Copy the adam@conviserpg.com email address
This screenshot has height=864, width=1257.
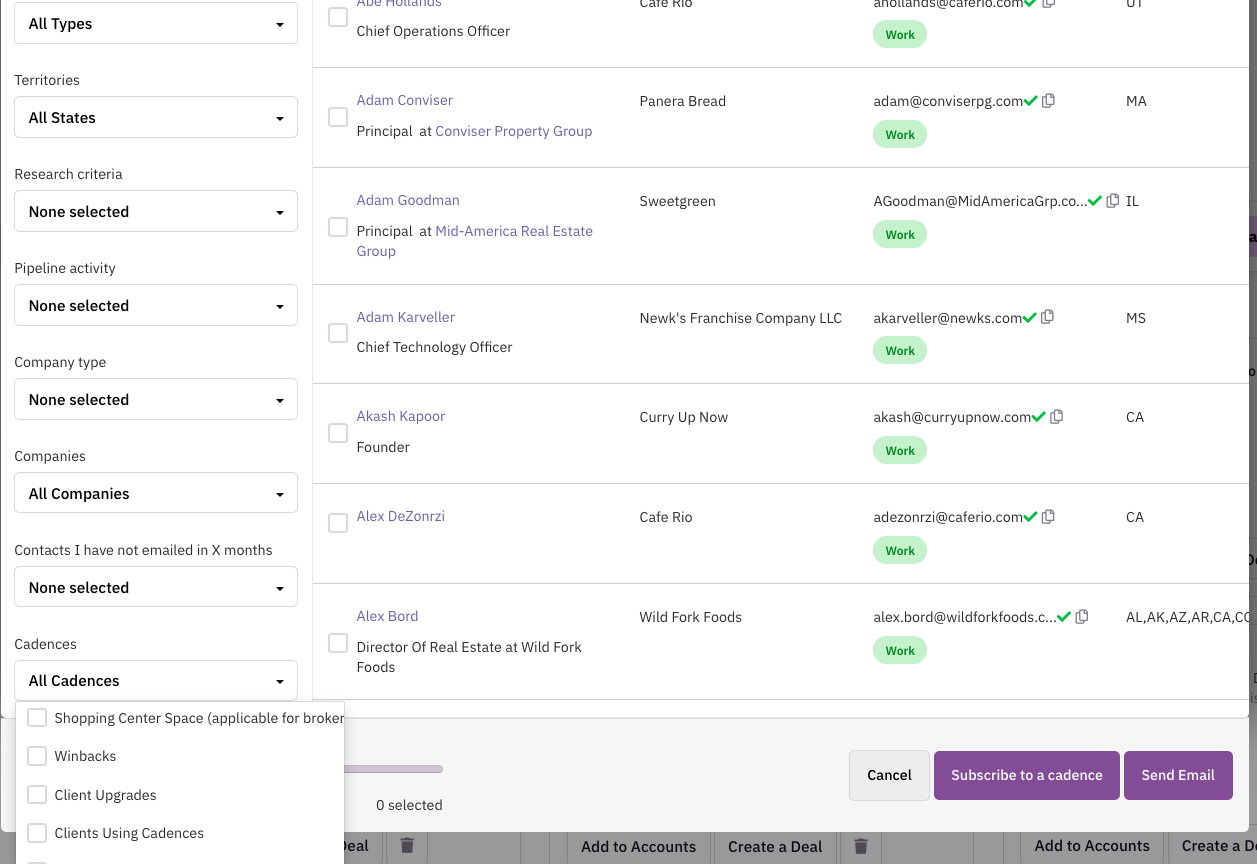pos(1049,101)
